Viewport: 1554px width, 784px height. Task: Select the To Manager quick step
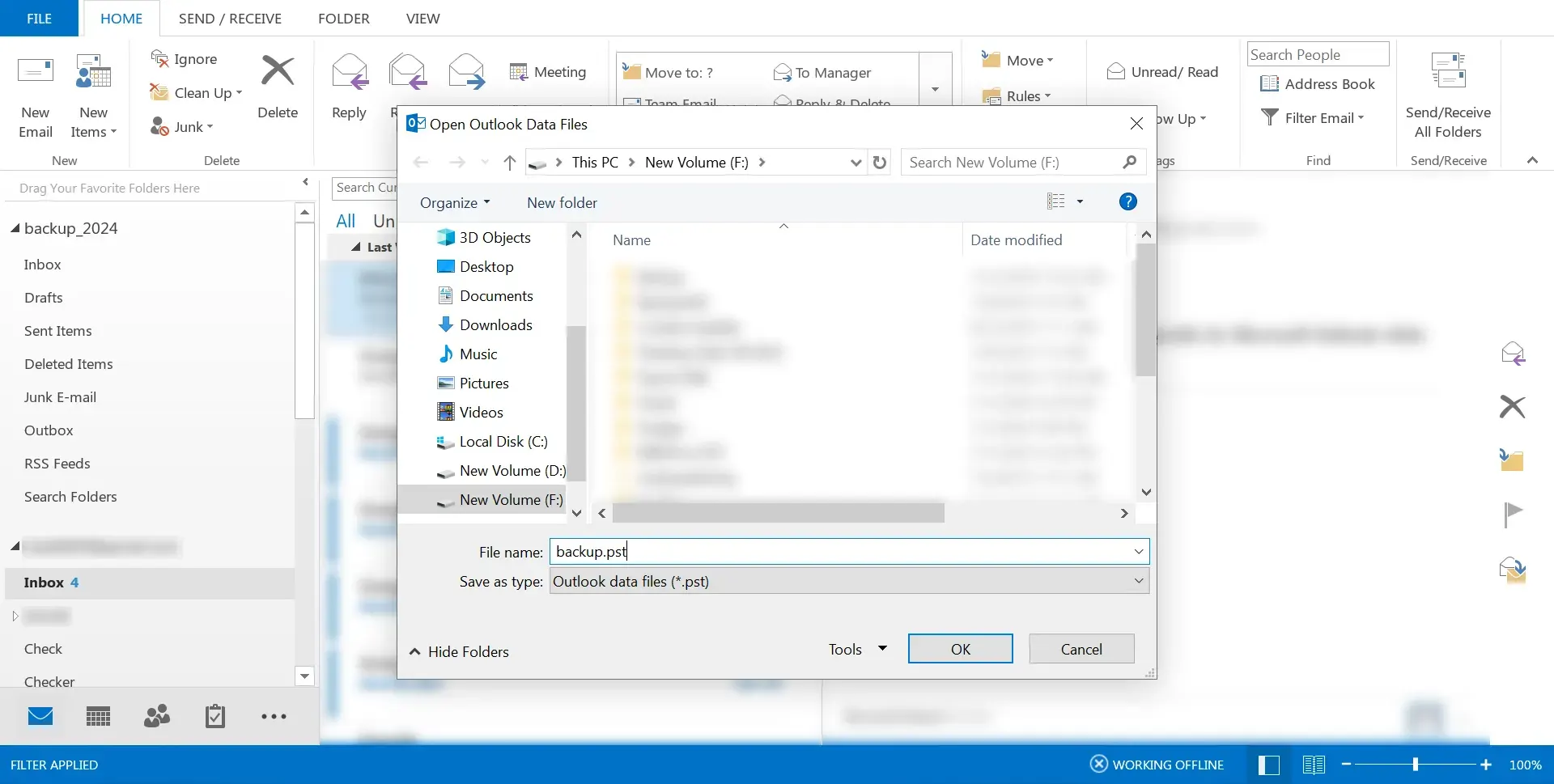[x=822, y=73]
